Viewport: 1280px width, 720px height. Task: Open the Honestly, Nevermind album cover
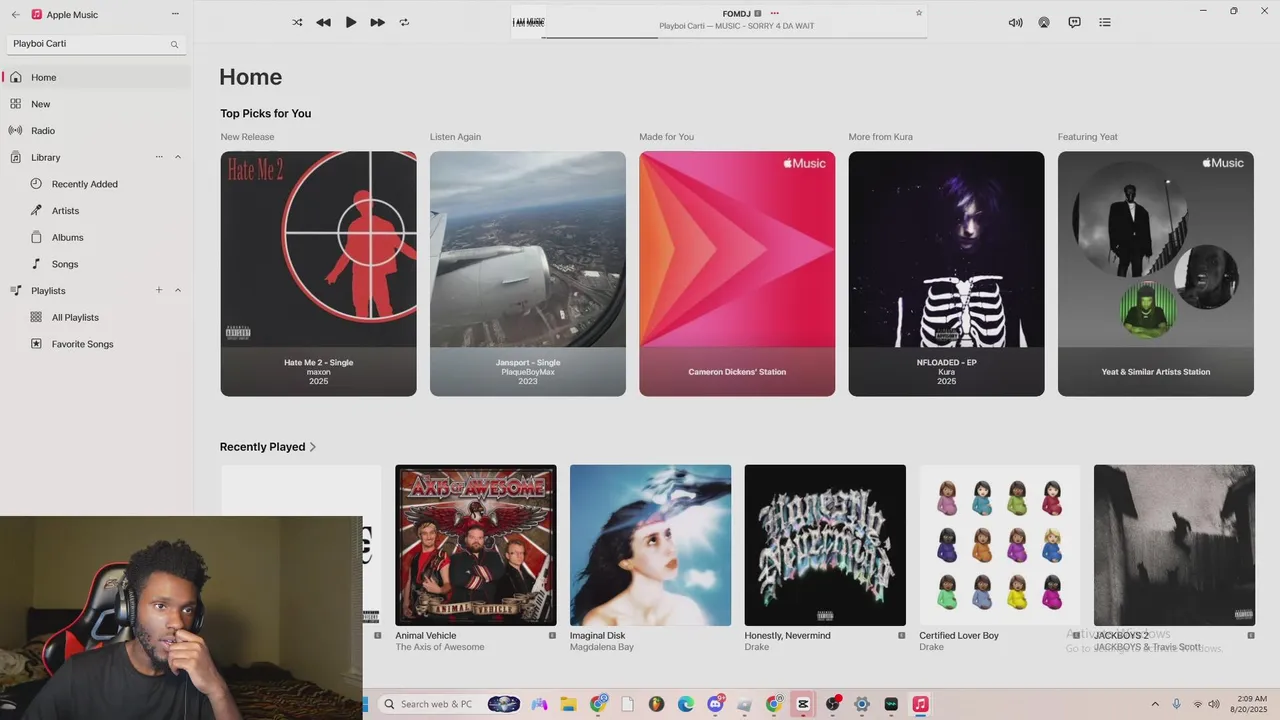(x=825, y=545)
